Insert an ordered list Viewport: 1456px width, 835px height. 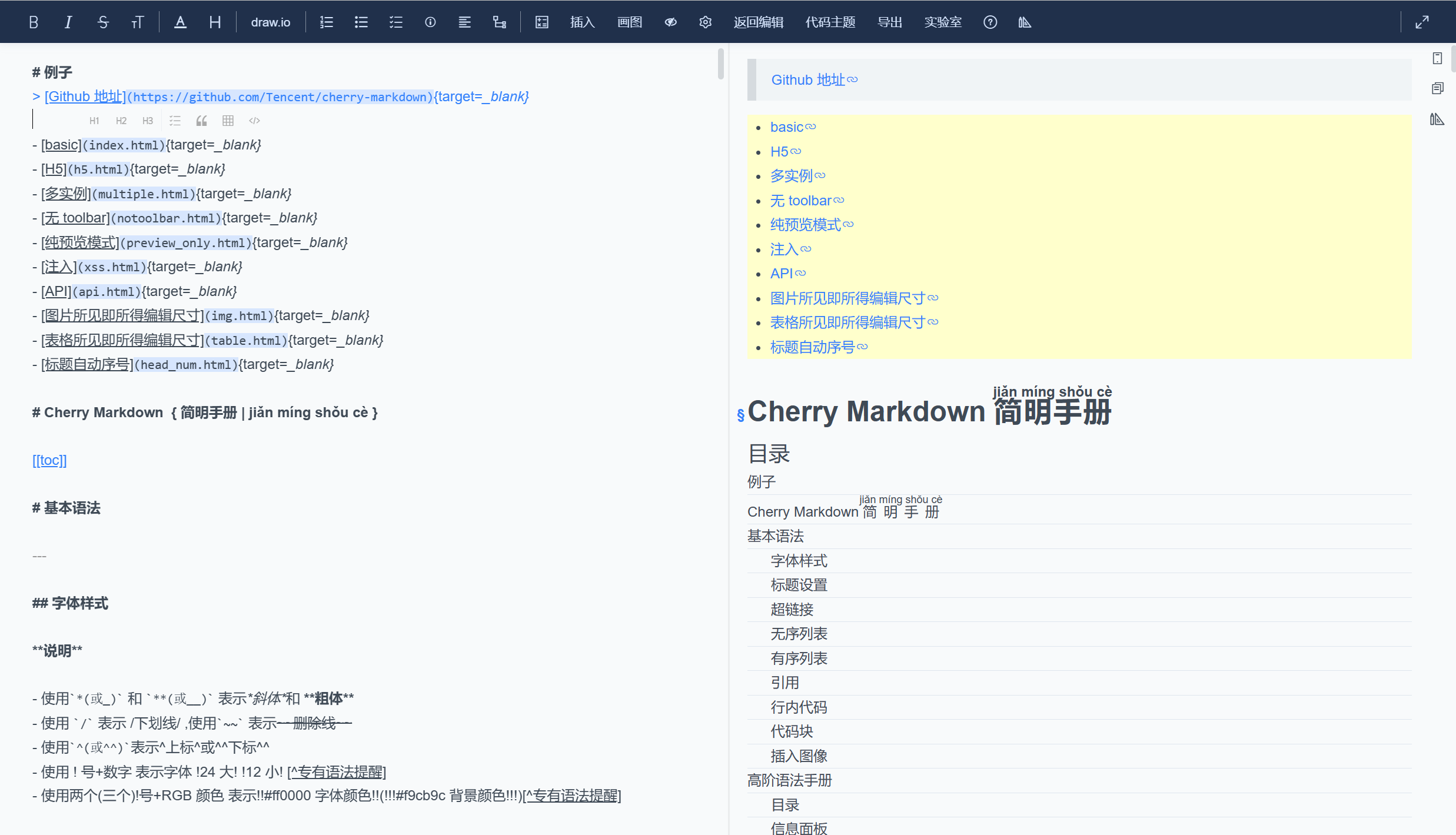tap(327, 22)
